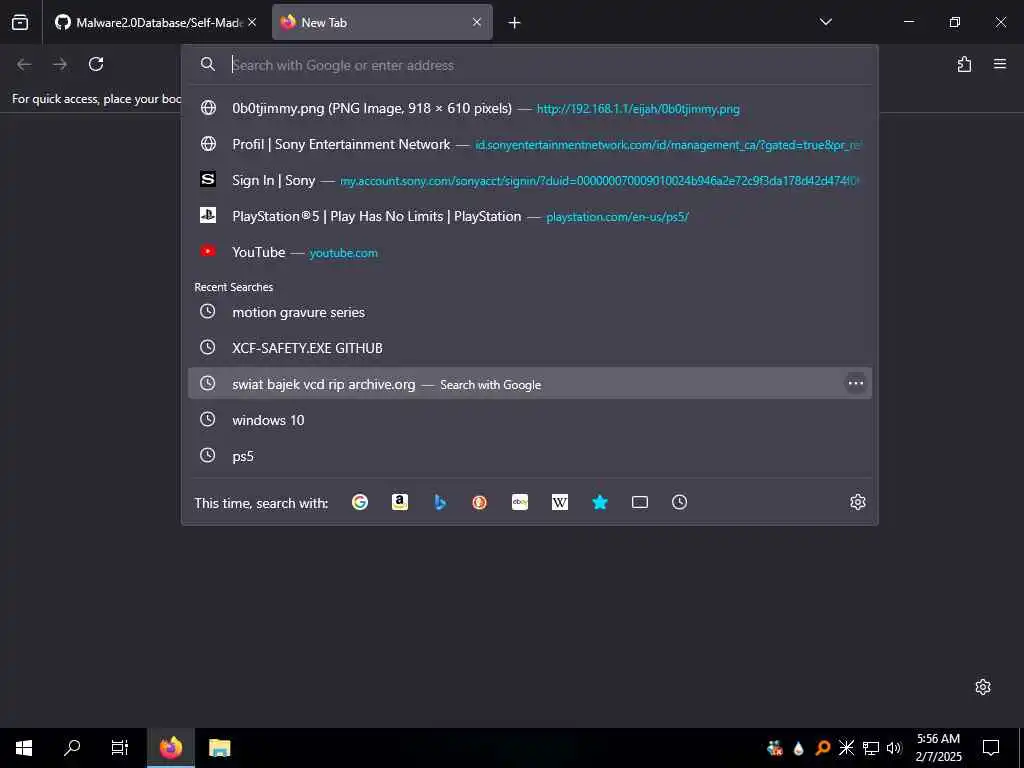Search this time with eBay
1024x768 pixels.
pos(520,502)
